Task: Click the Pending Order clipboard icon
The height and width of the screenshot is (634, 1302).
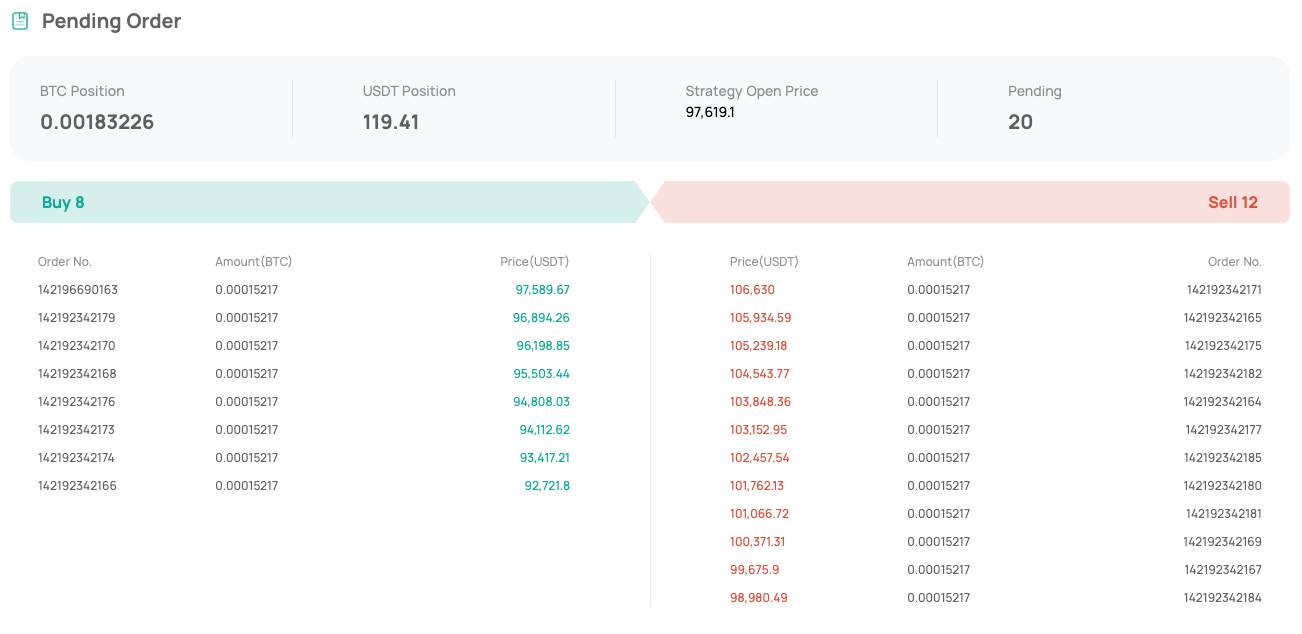Action: point(19,21)
